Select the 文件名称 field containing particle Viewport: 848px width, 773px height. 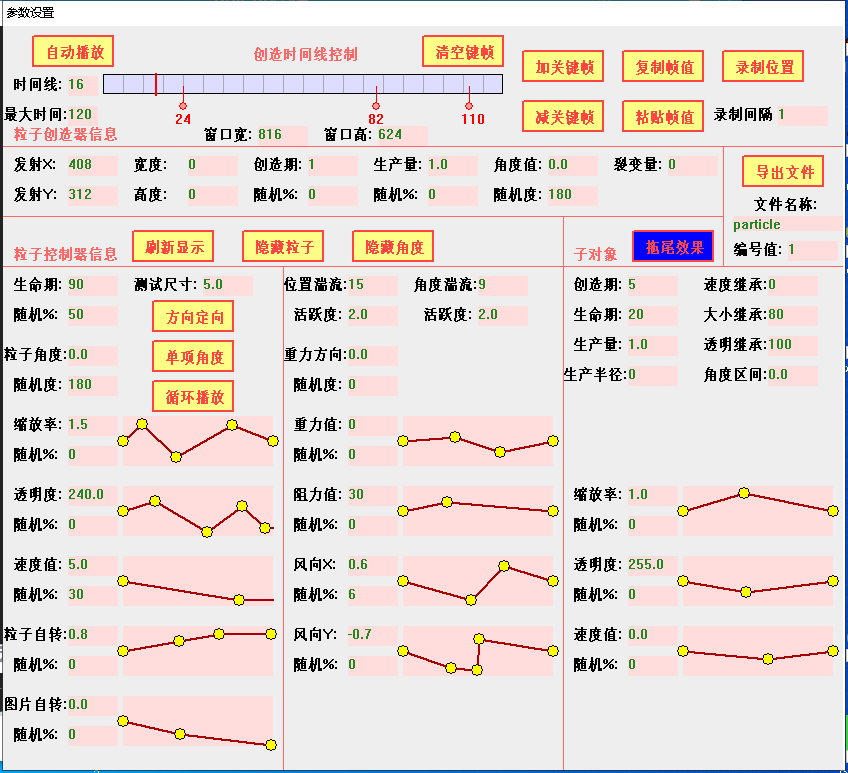tap(788, 224)
